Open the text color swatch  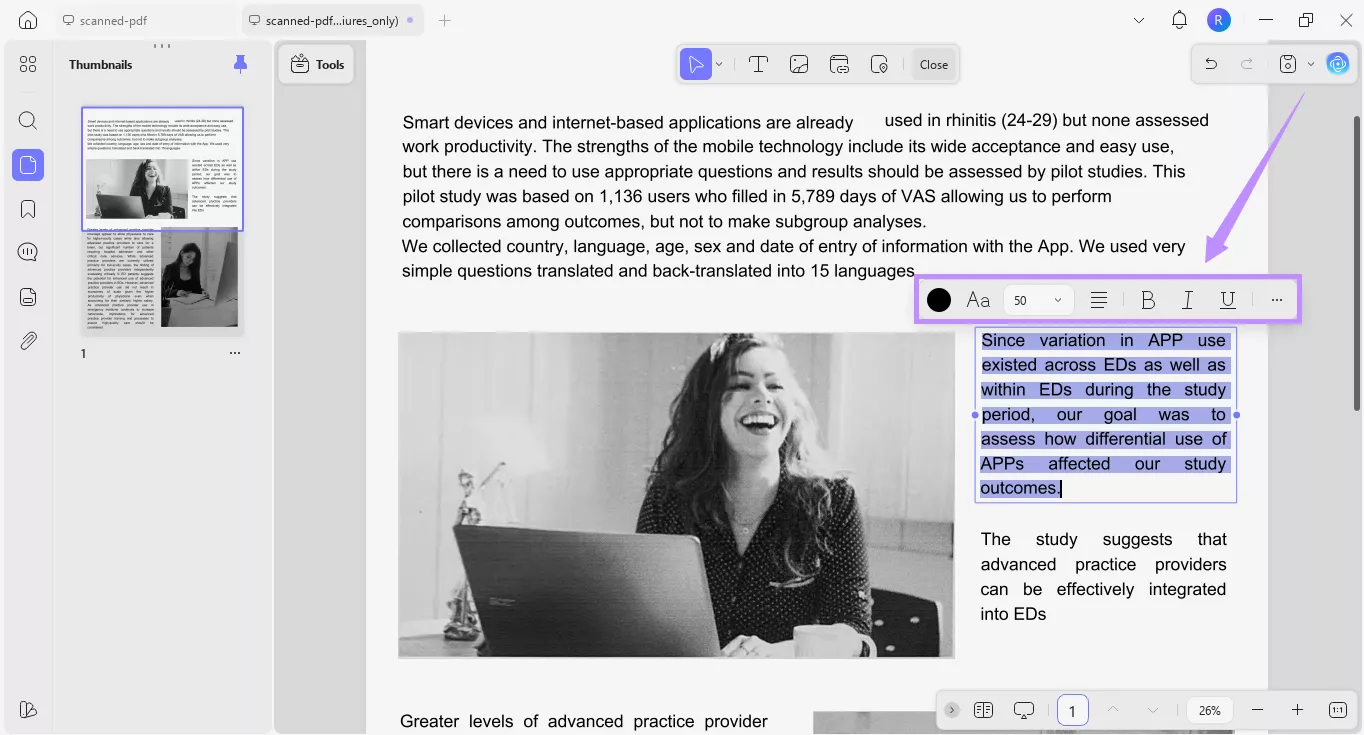coord(938,299)
